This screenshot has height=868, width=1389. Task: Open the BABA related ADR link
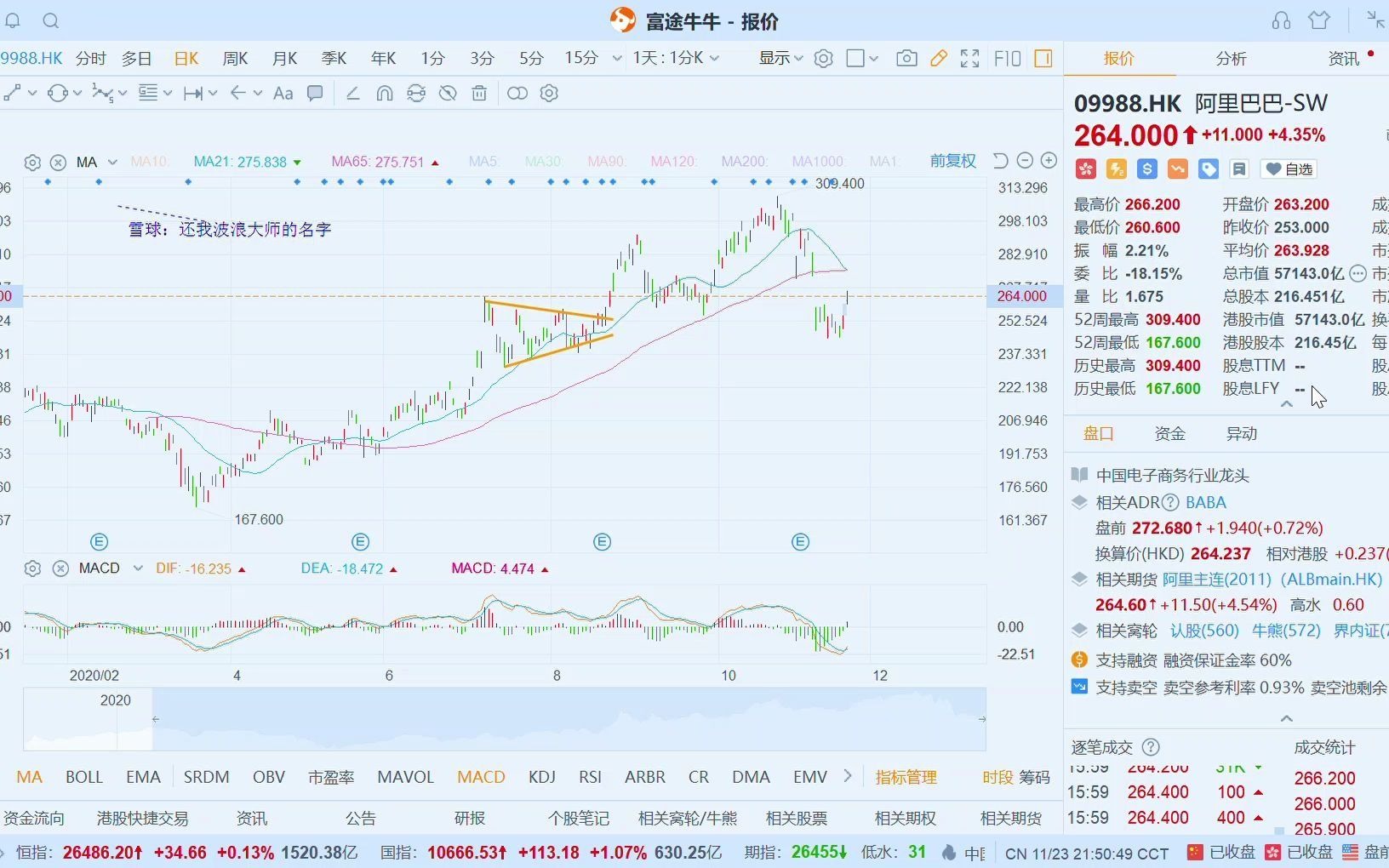1206,502
